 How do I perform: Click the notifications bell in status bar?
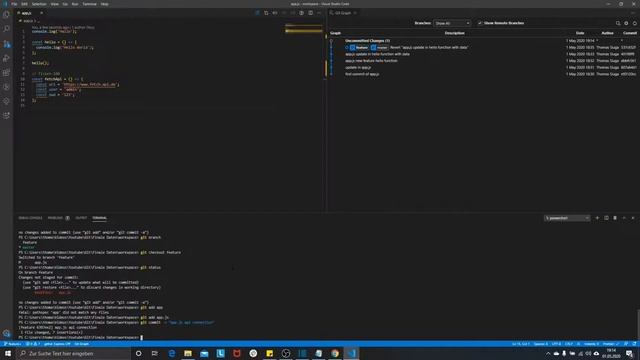(x=634, y=344)
